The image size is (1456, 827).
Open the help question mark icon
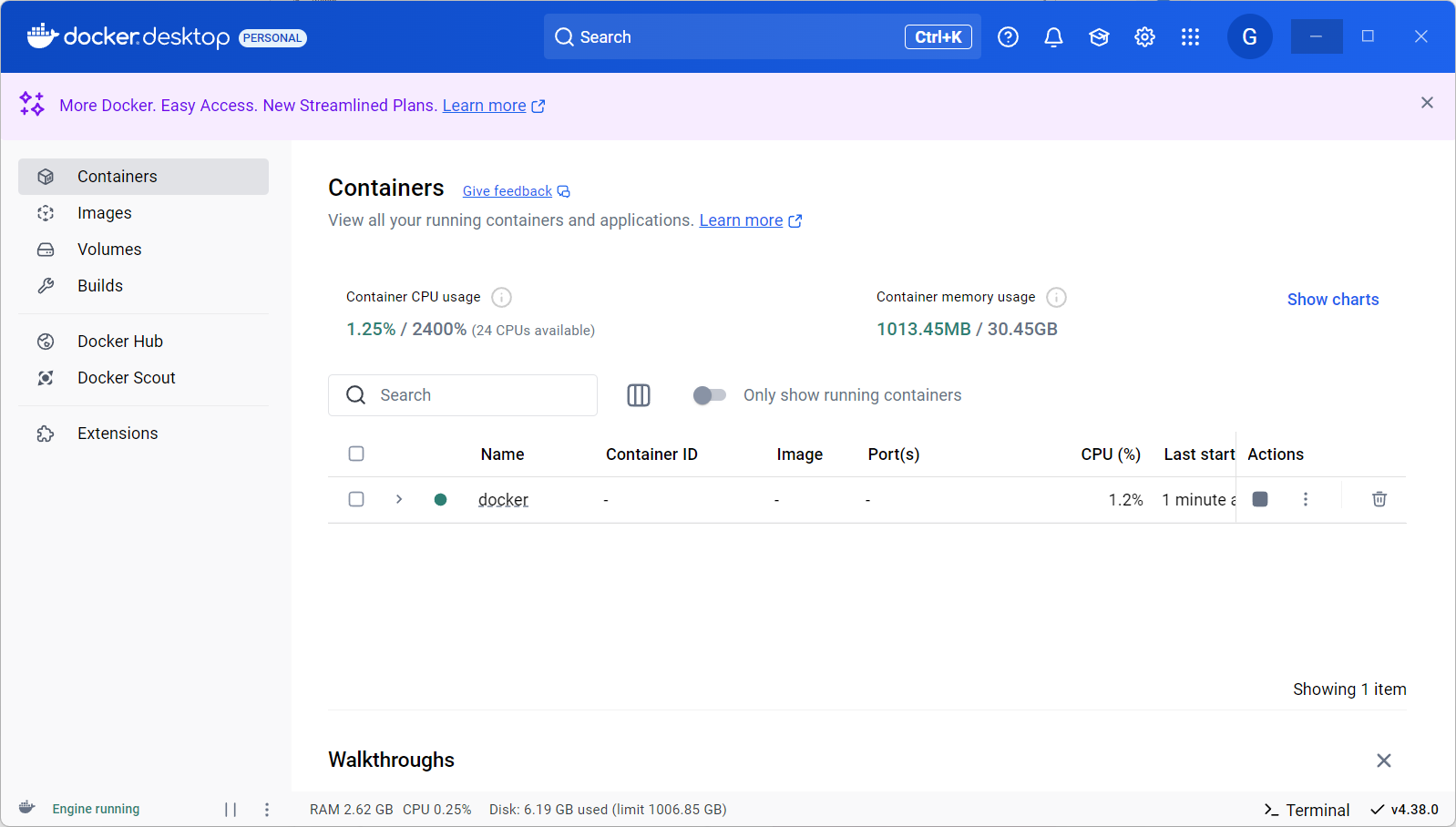[x=1008, y=37]
